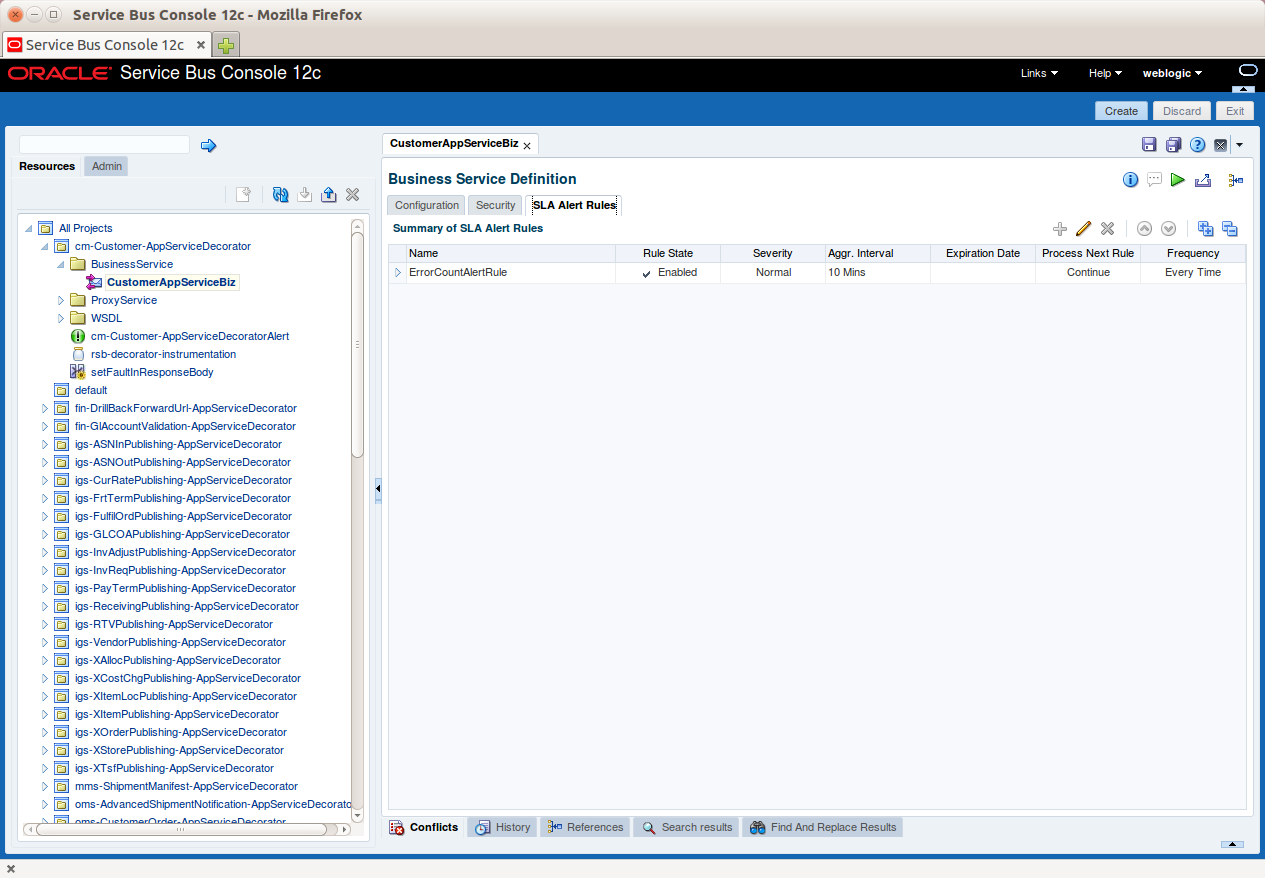Move the rule down with the down-arrow icon
The height and width of the screenshot is (878, 1265).
1168,229
